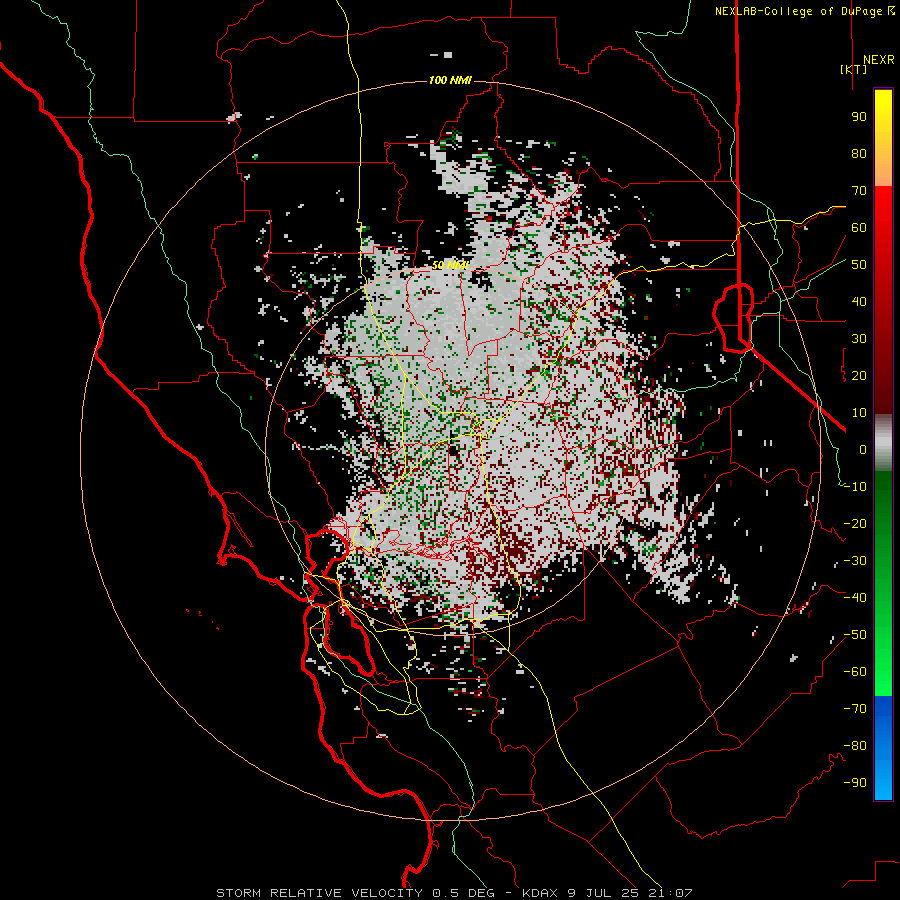Click the positive 50 scale label
Image resolution: width=900 pixels, height=900 pixels.
tap(859, 265)
